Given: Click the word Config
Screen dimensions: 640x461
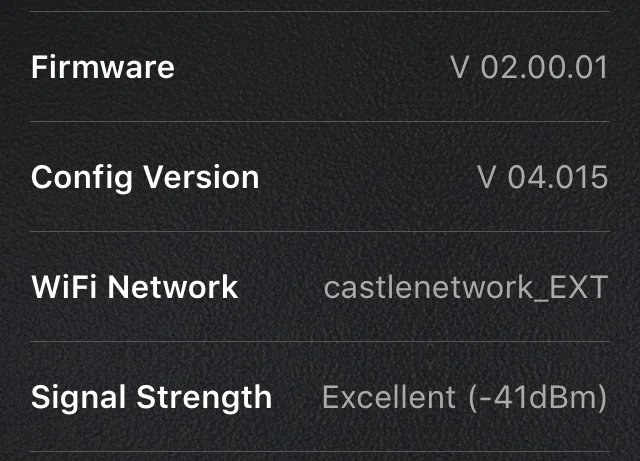Looking at the screenshot, I should [x=82, y=178].
